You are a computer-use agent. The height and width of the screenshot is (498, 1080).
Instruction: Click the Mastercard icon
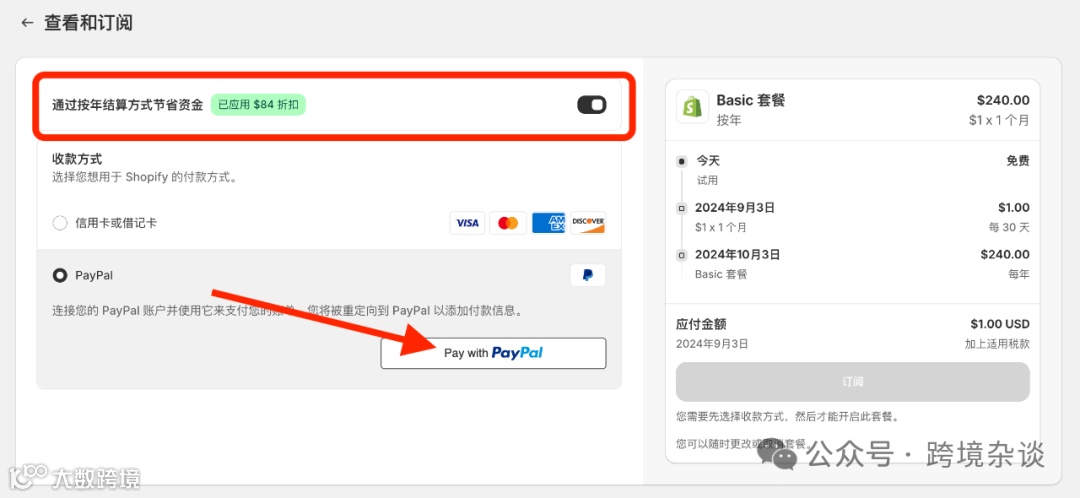click(x=508, y=223)
